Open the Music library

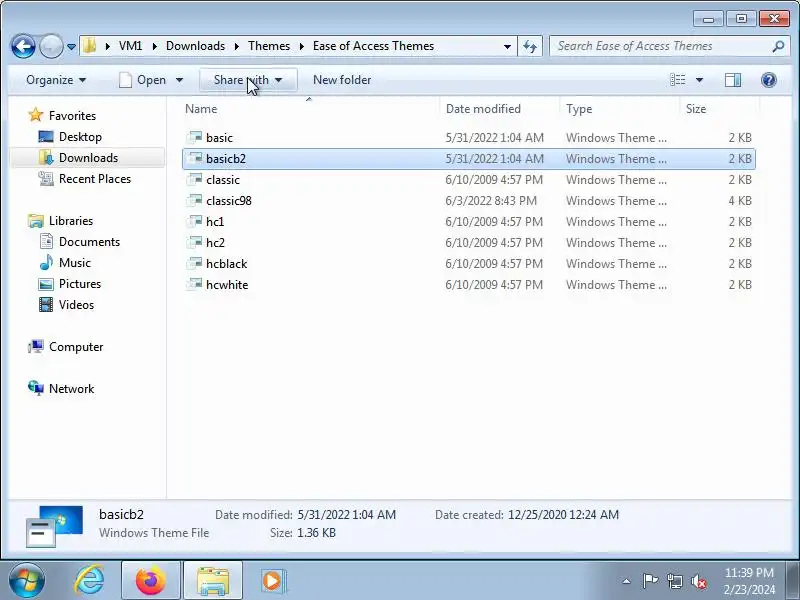pos(74,263)
